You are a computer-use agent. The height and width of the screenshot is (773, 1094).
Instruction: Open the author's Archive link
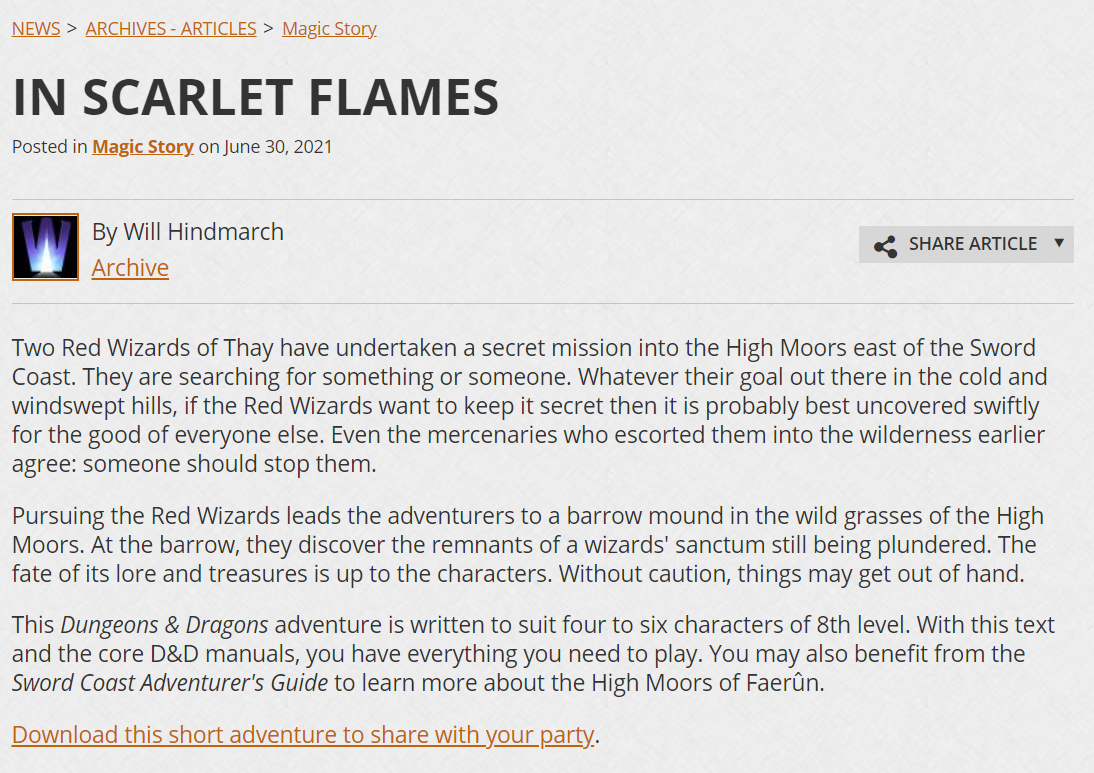point(130,268)
